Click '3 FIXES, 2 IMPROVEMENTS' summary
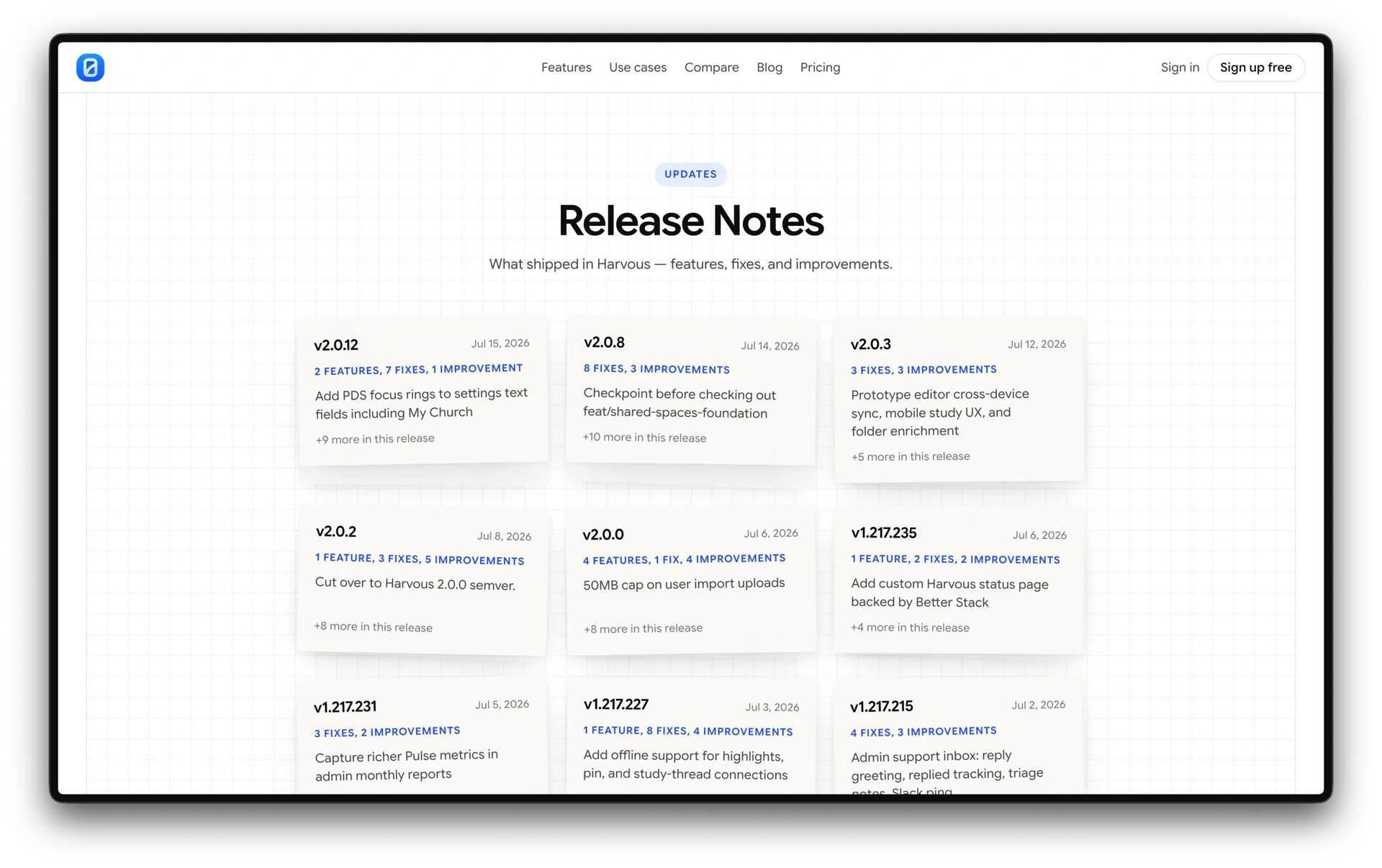The image size is (1382, 868). coord(387,732)
